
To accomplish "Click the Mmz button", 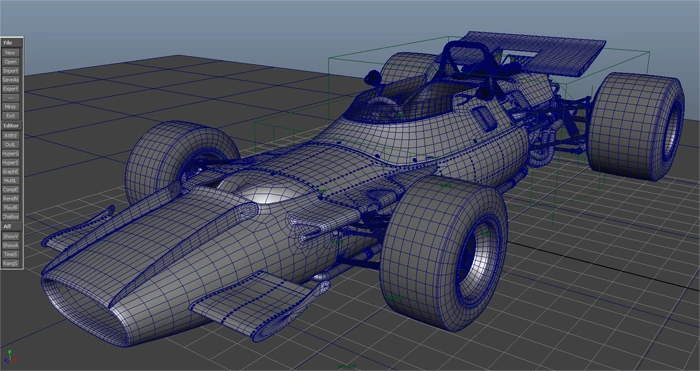I will click(x=11, y=107).
